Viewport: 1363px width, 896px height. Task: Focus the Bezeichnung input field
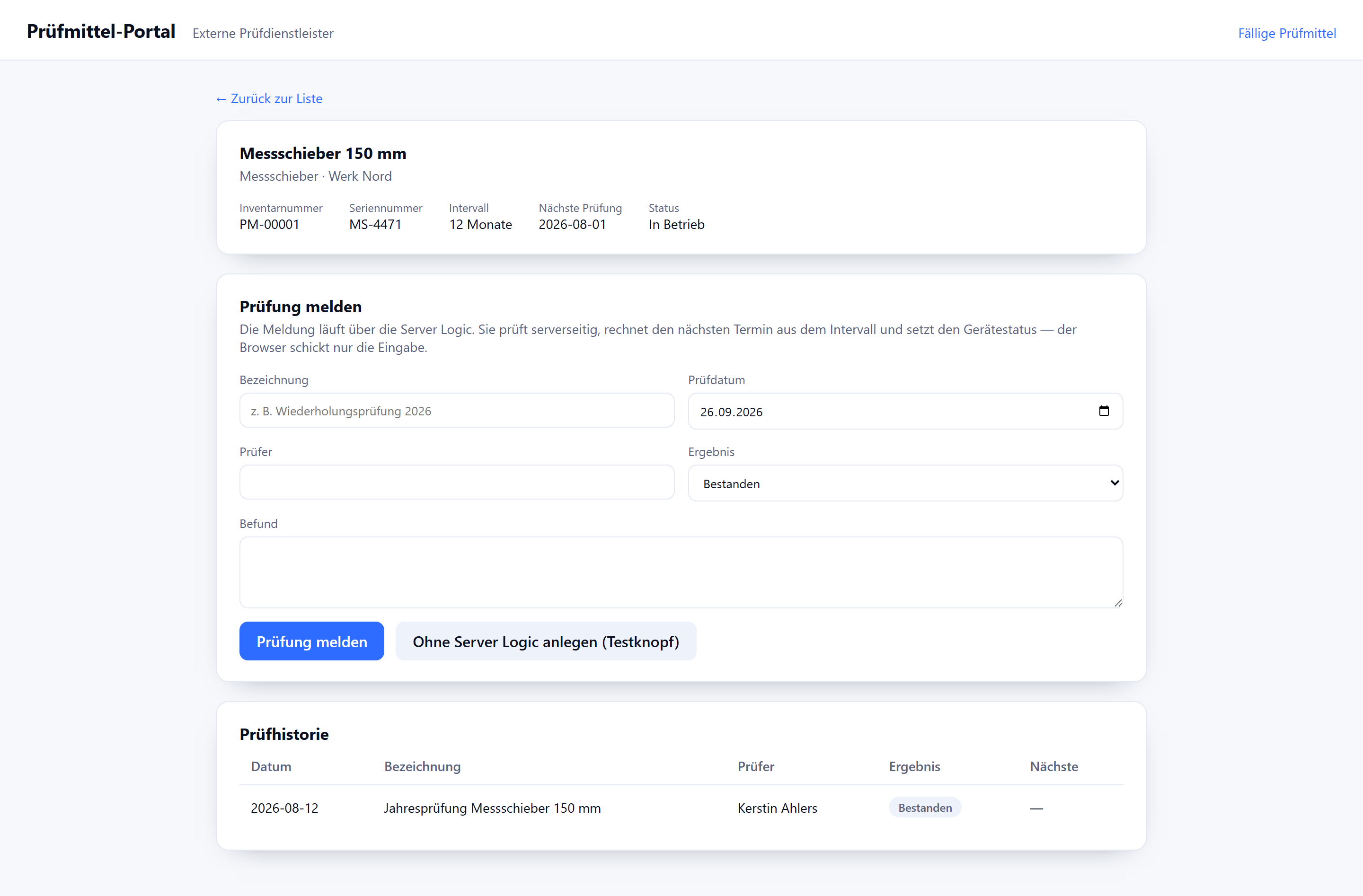pos(456,411)
